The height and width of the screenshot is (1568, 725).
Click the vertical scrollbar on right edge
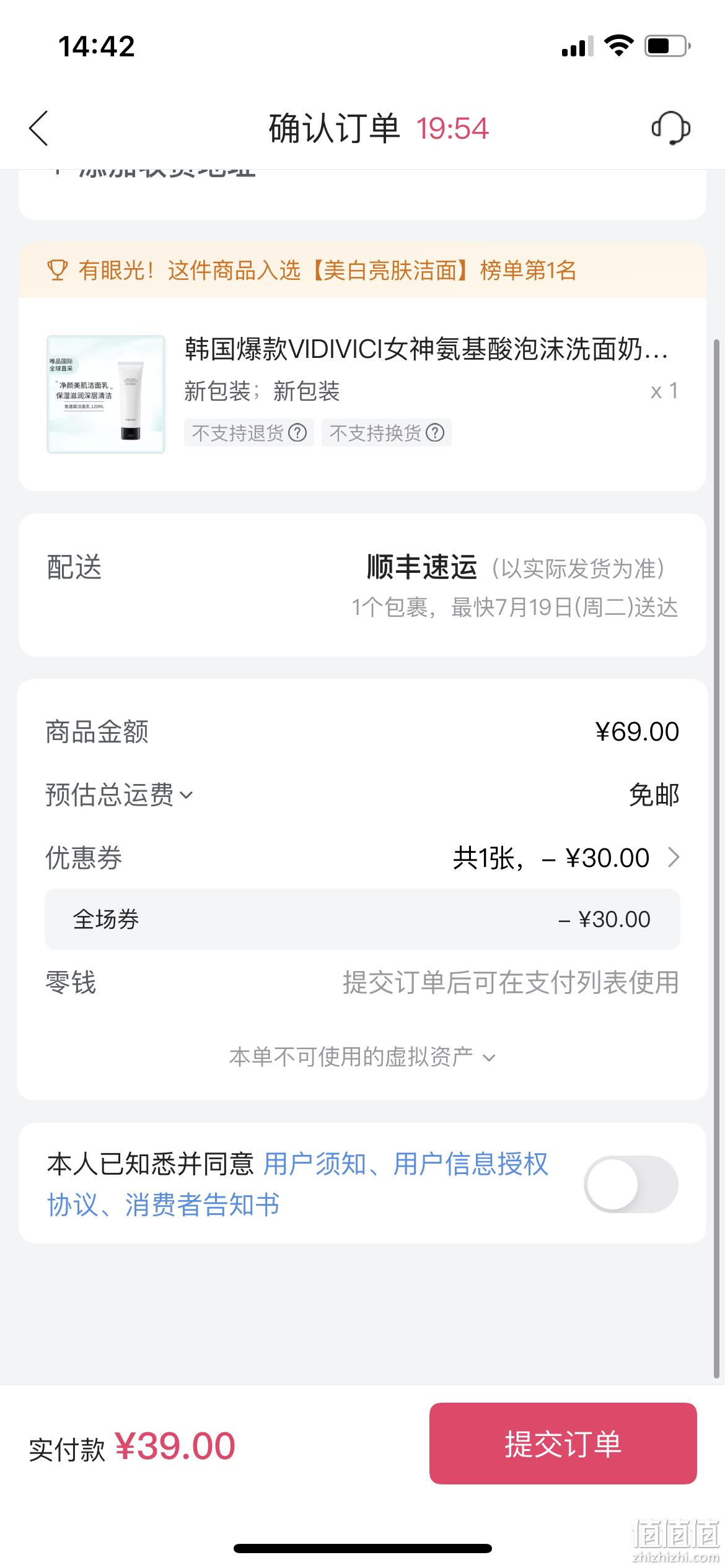click(x=718, y=861)
